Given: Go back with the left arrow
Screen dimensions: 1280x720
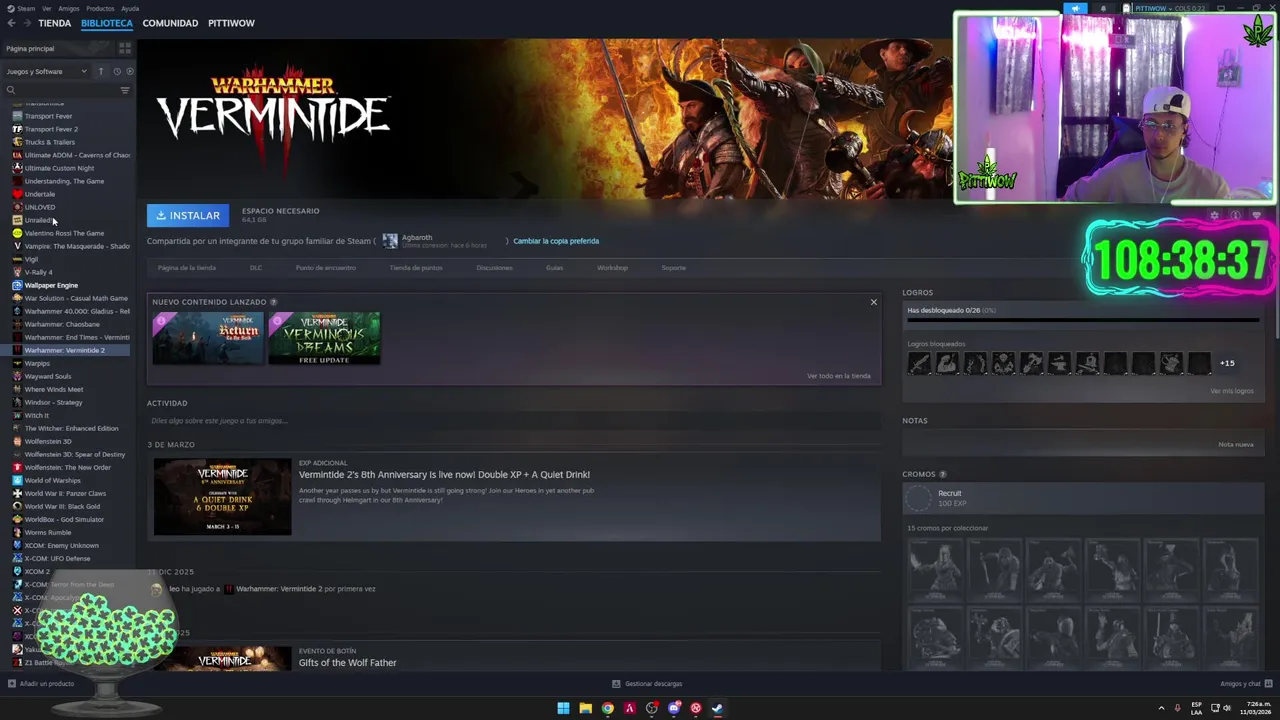Looking at the screenshot, I should click(x=11, y=23).
